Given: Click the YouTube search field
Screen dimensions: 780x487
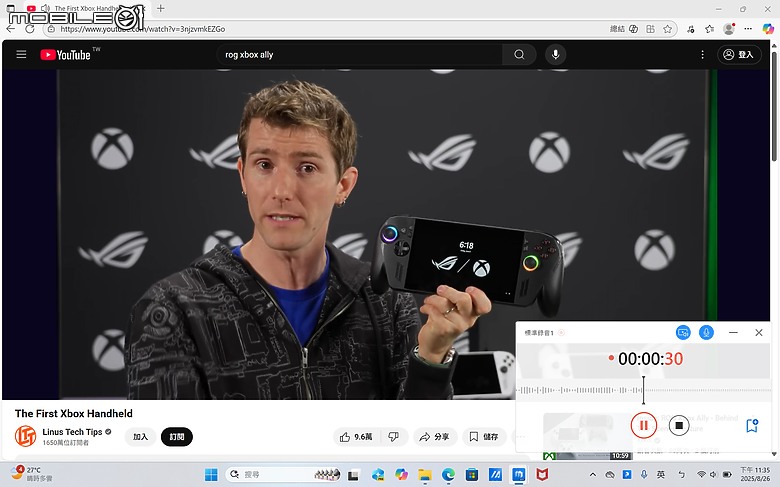Looking at the screenshot, I should pyautogui.click(x=359, y=55).
